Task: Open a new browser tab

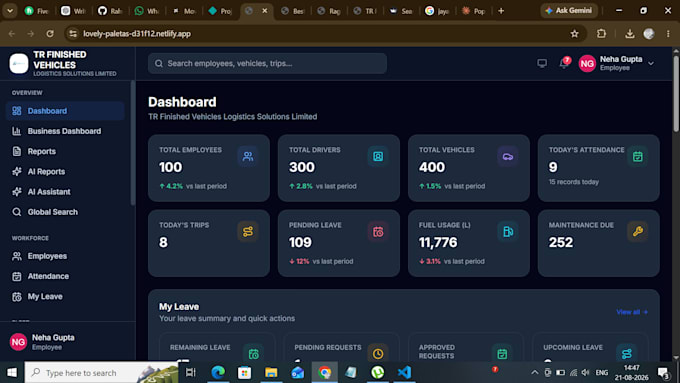Action: tap(501, 11)
